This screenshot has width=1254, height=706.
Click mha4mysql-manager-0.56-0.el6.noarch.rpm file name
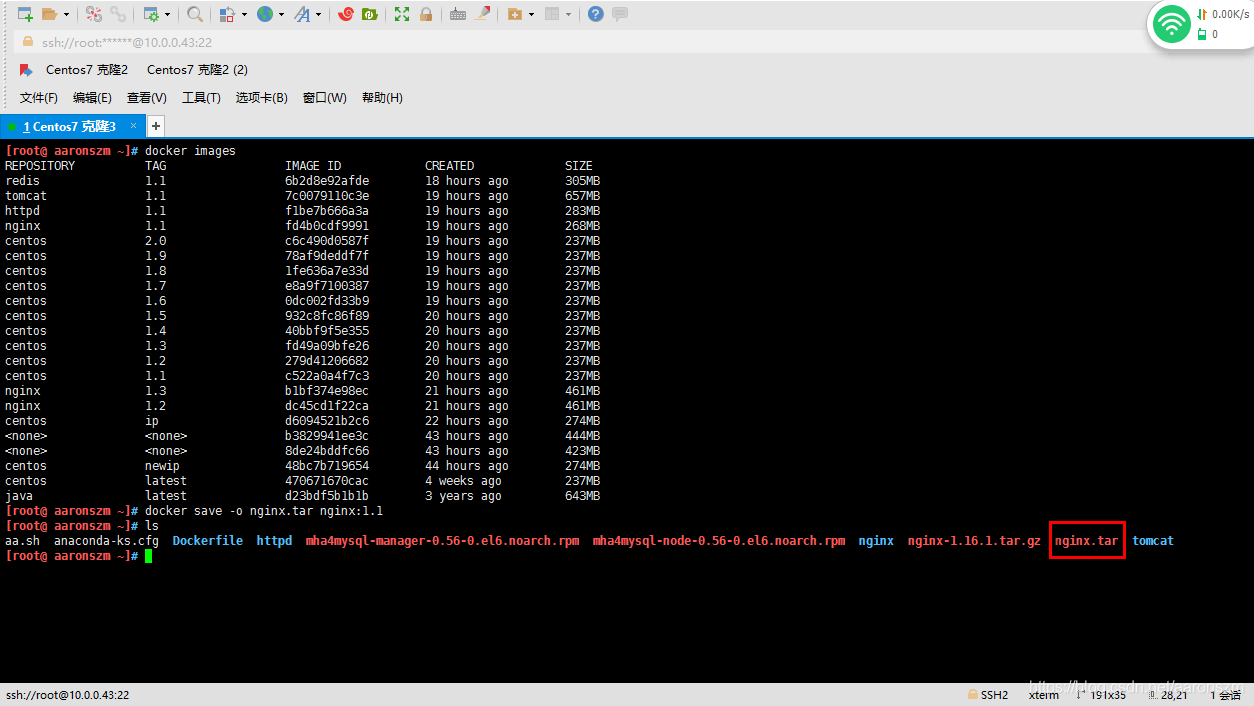click(443, 541)
